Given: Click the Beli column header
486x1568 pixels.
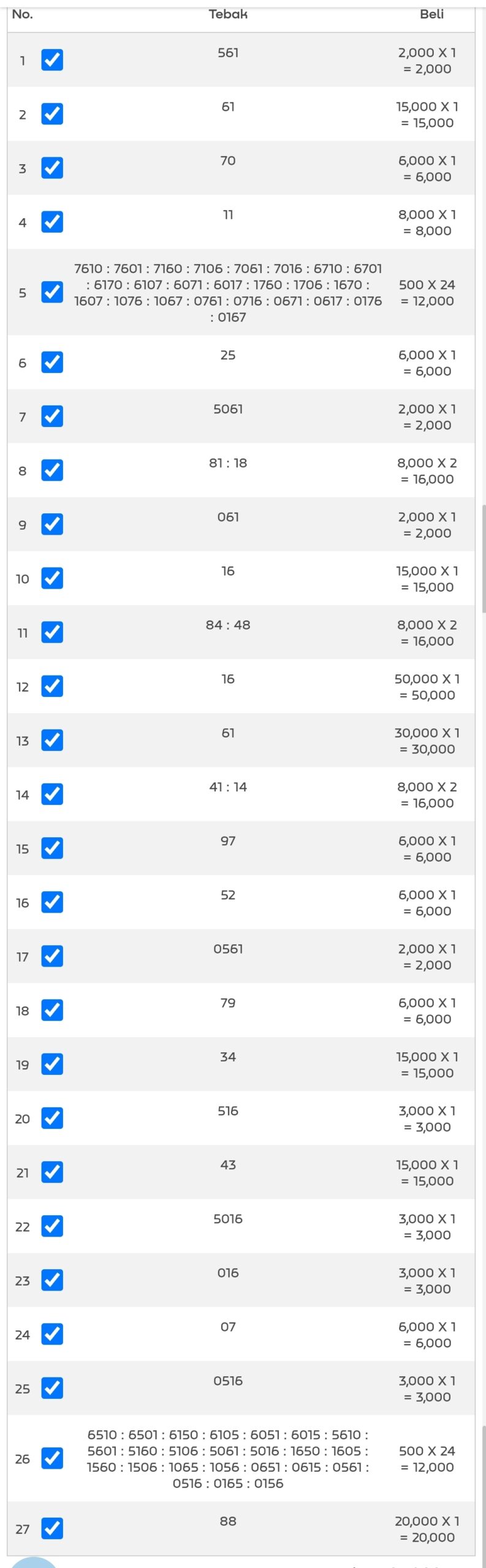Looking at the screenshot, I should click(x=431, y=15).
